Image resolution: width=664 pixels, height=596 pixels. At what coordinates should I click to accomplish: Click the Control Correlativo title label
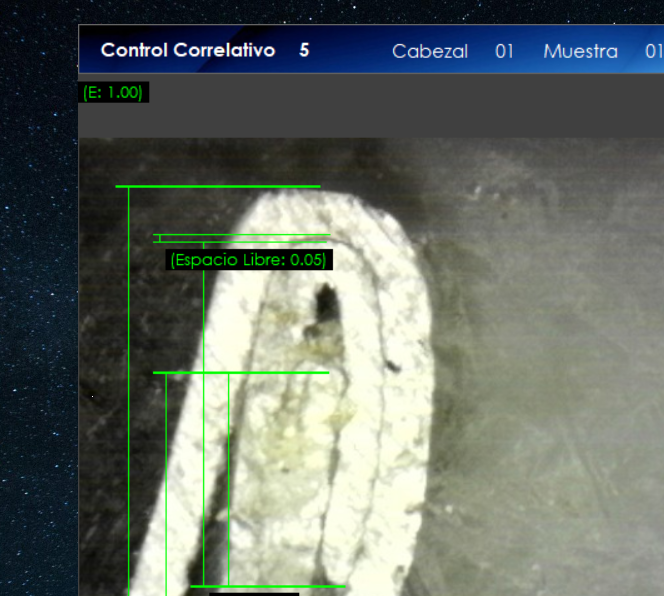point(187,50)
